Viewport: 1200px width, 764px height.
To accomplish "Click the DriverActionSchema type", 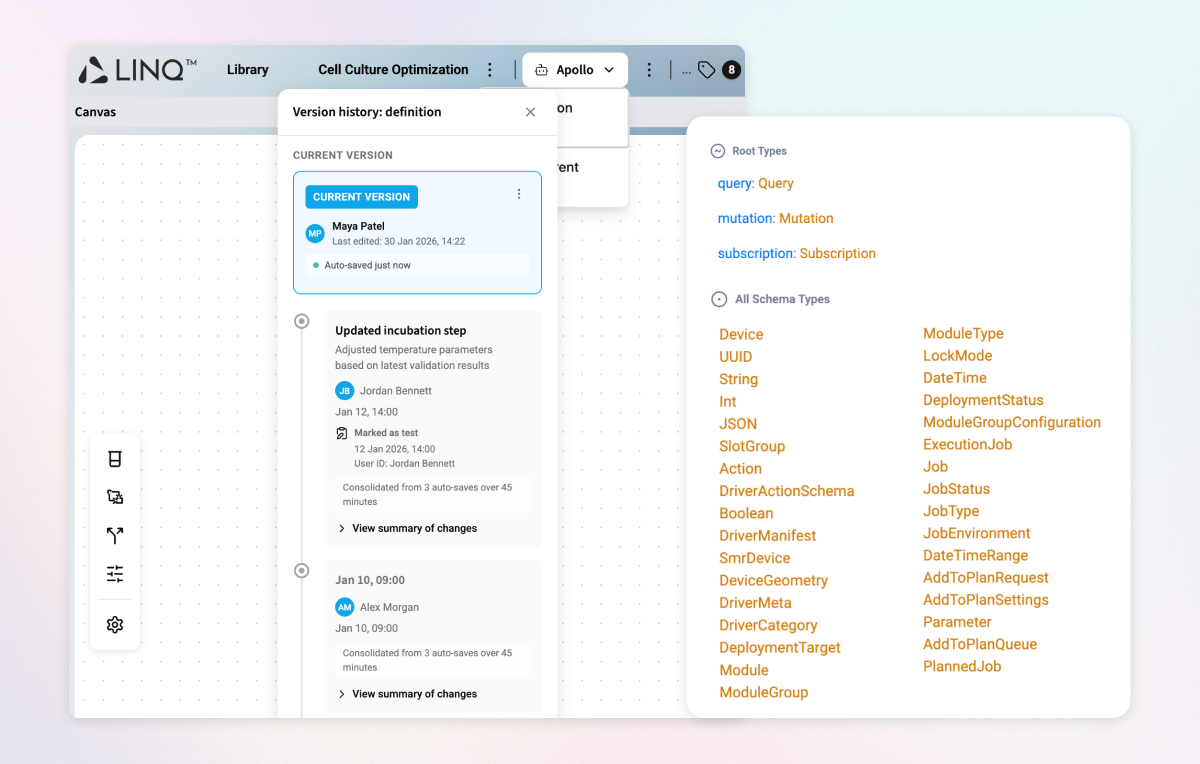I will (x=787, y=491).
